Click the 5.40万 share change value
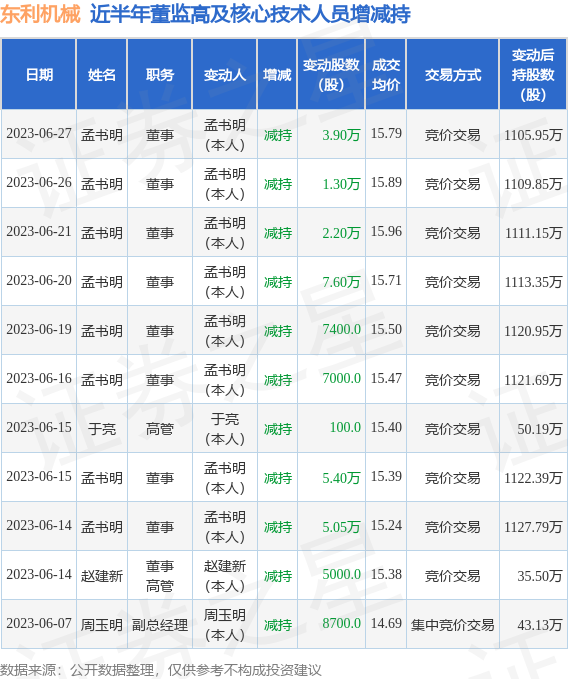The width and height of the screenshot is (568, 679). coord(341,477)
